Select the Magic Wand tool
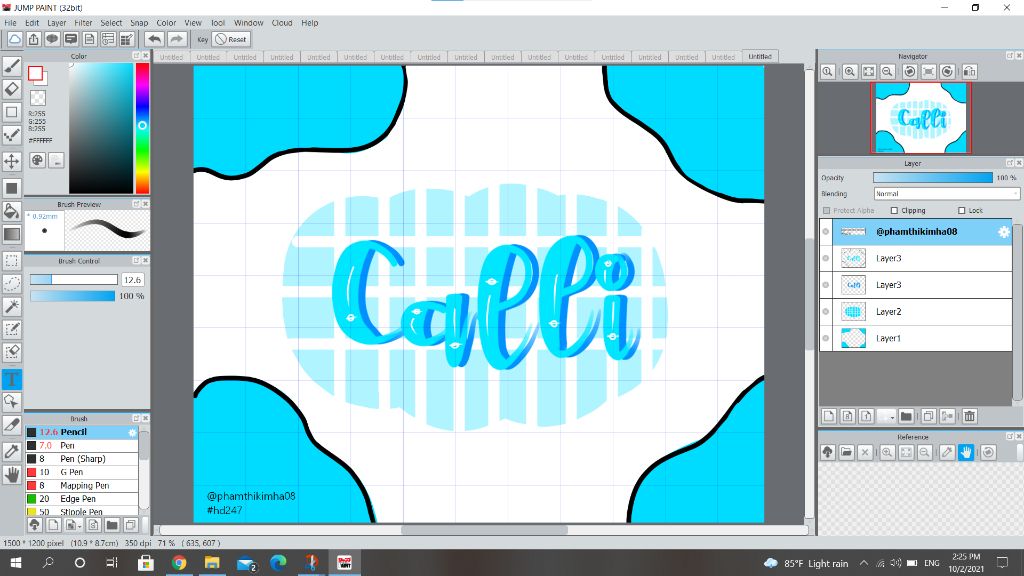Screen dimensions: 1024x576 (12, 306)
